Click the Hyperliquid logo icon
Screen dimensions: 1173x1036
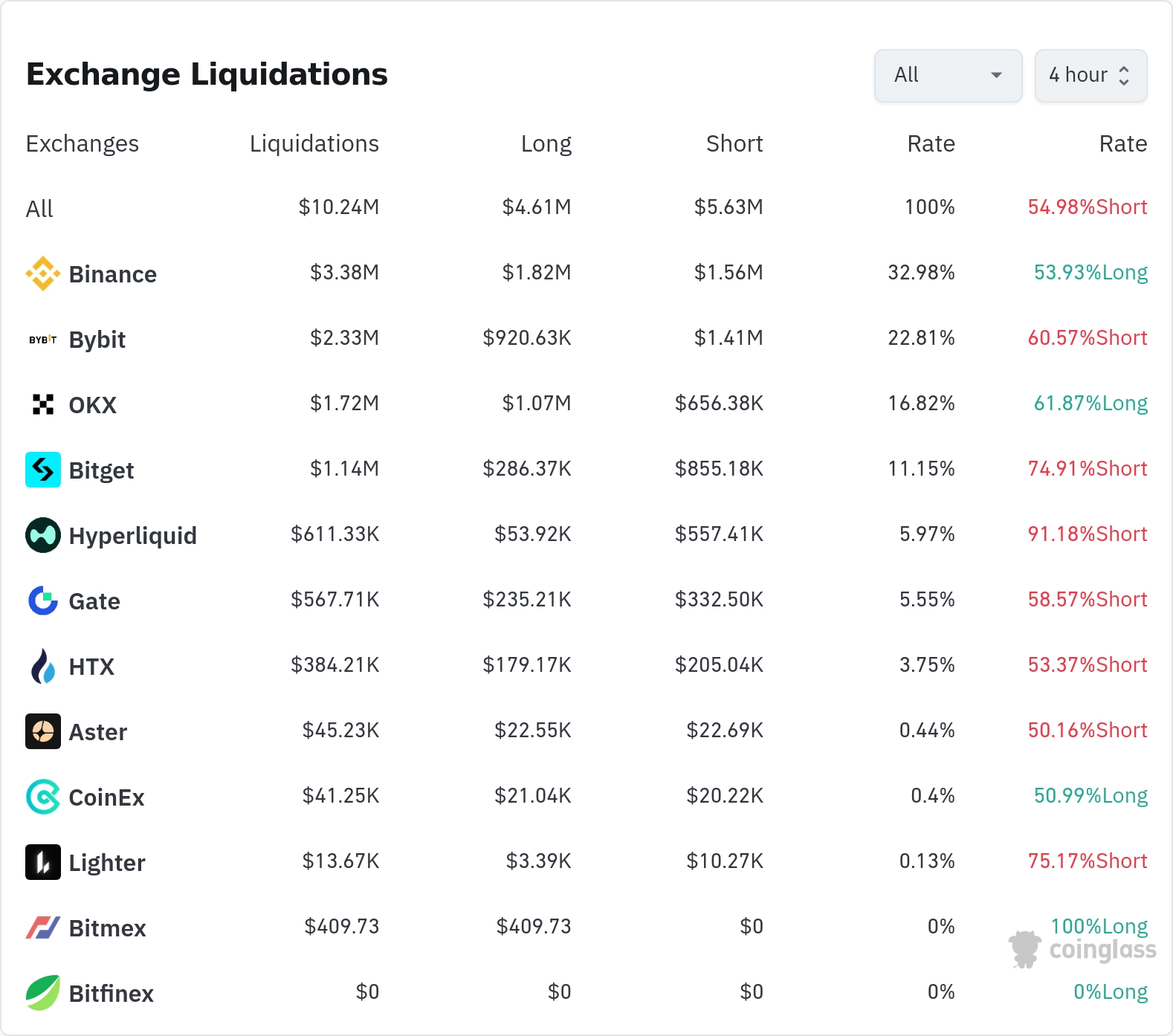pyautogui.click(x=43, y=535)
